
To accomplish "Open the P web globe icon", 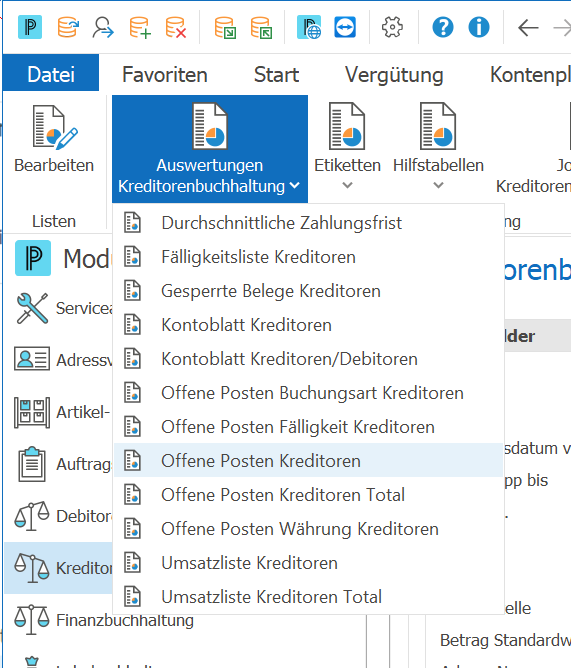I will (x=309, y=27).
